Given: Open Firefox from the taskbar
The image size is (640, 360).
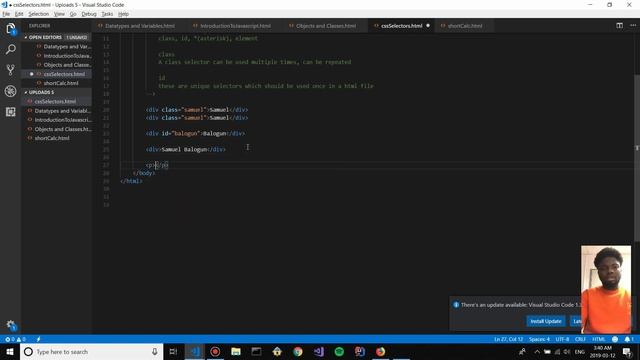Looking at the screenshot, I should click(x=380, y=351).
